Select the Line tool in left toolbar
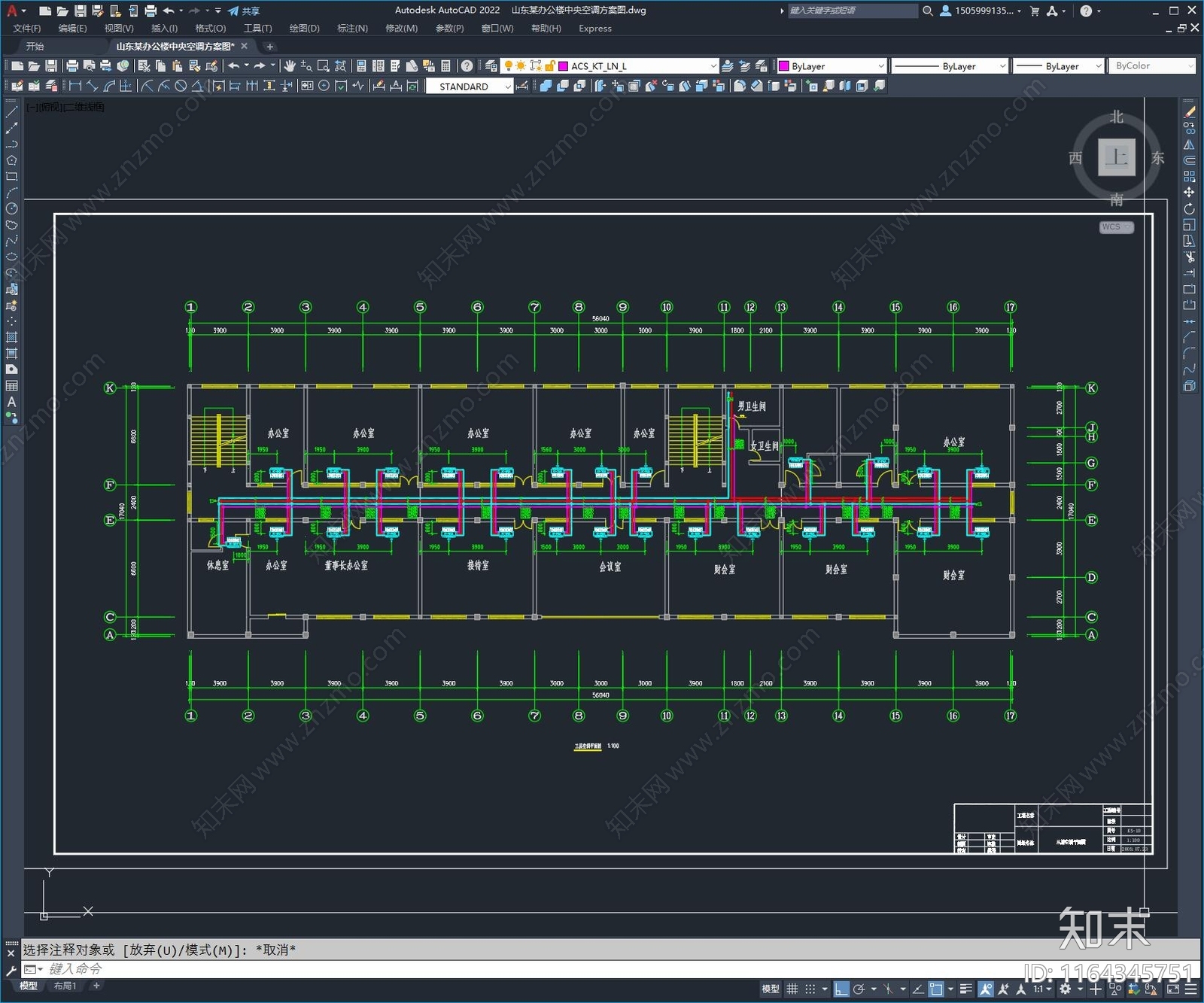This screenshot has height=1003, width=1204. point(11,112)
